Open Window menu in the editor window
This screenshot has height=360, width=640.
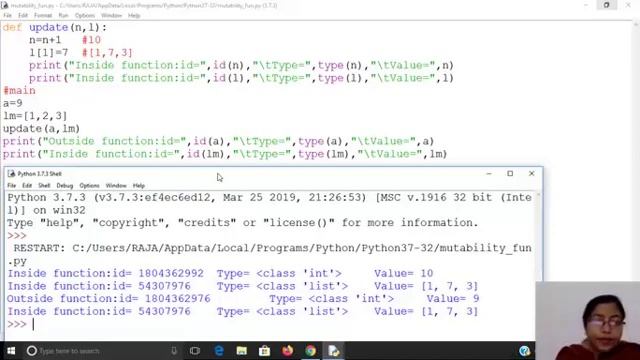point(111,16)
